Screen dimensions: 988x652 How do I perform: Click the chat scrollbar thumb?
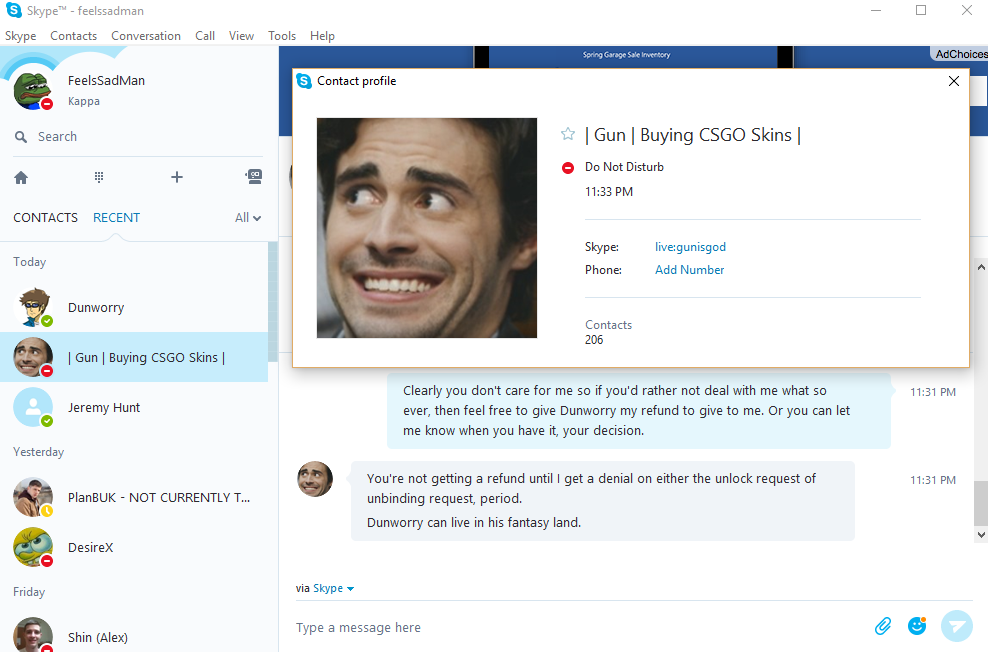pyautogui.click(x=981, y=503)
